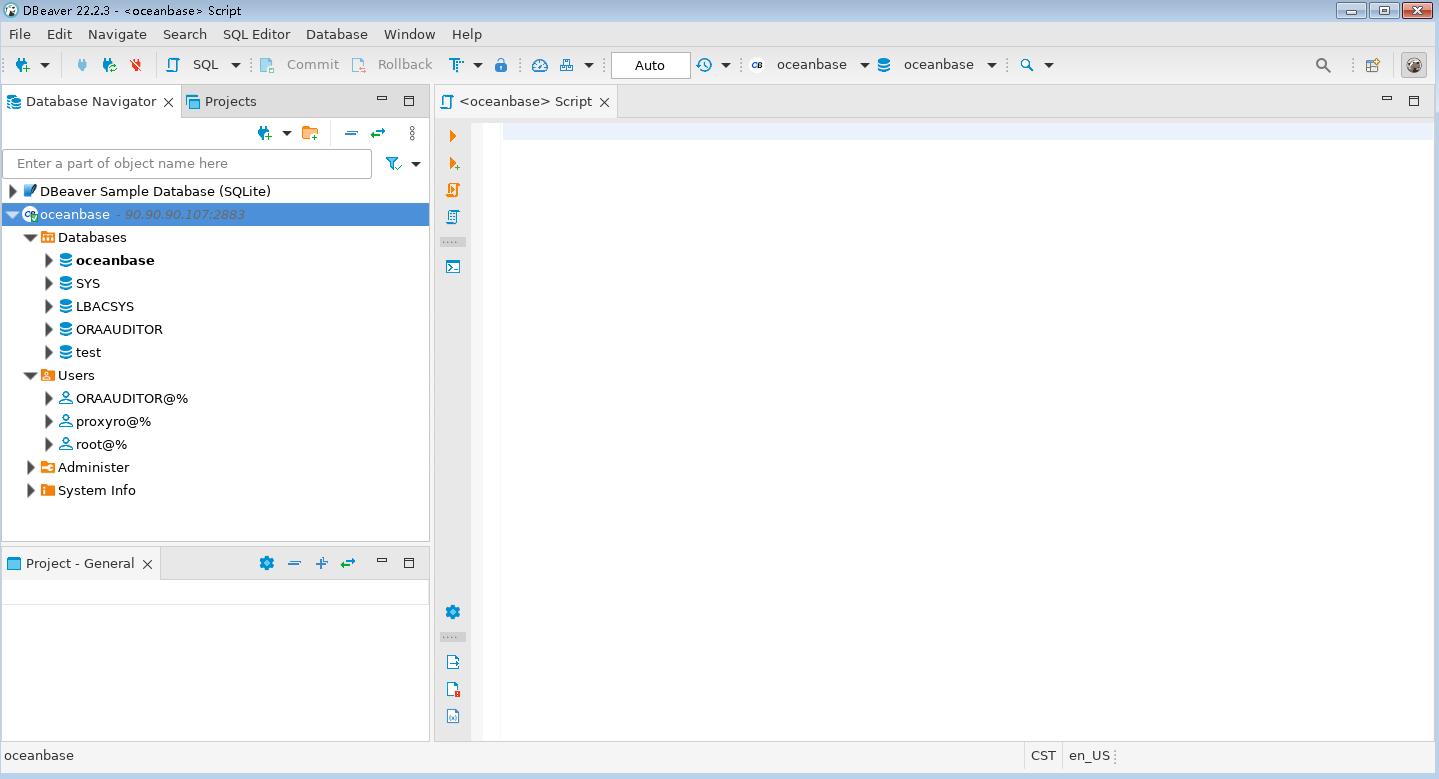Close the Database Navigator tab

[x=168, y=102]
